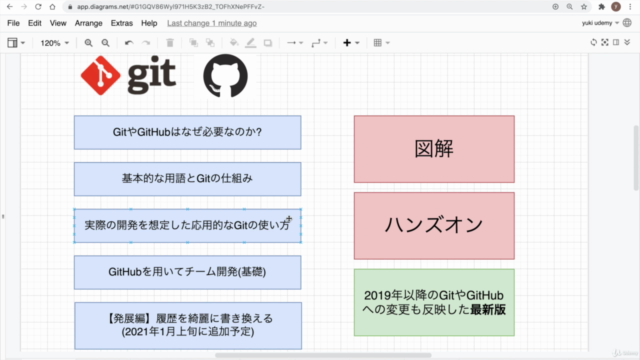Open the connection arrow style dropdown
Viewport: 640px width, 360px height.
click(x=295, y=43)
